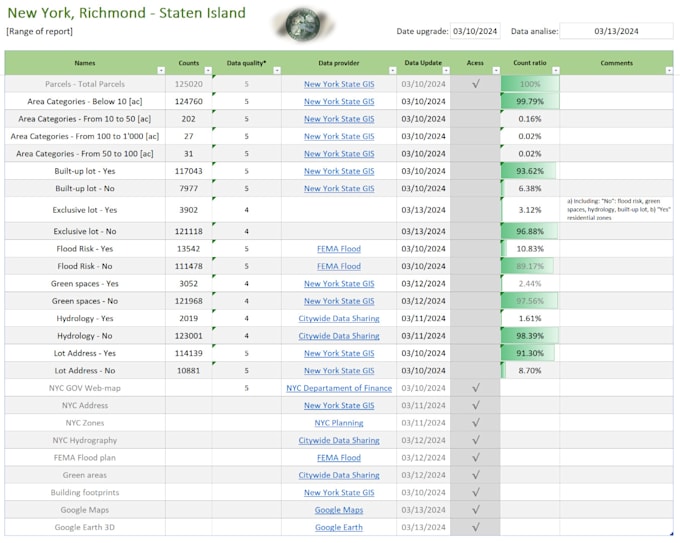Click count ratio 10.83% for Flood Risk - Yes
680x543 pixels.
pos(530,249)
